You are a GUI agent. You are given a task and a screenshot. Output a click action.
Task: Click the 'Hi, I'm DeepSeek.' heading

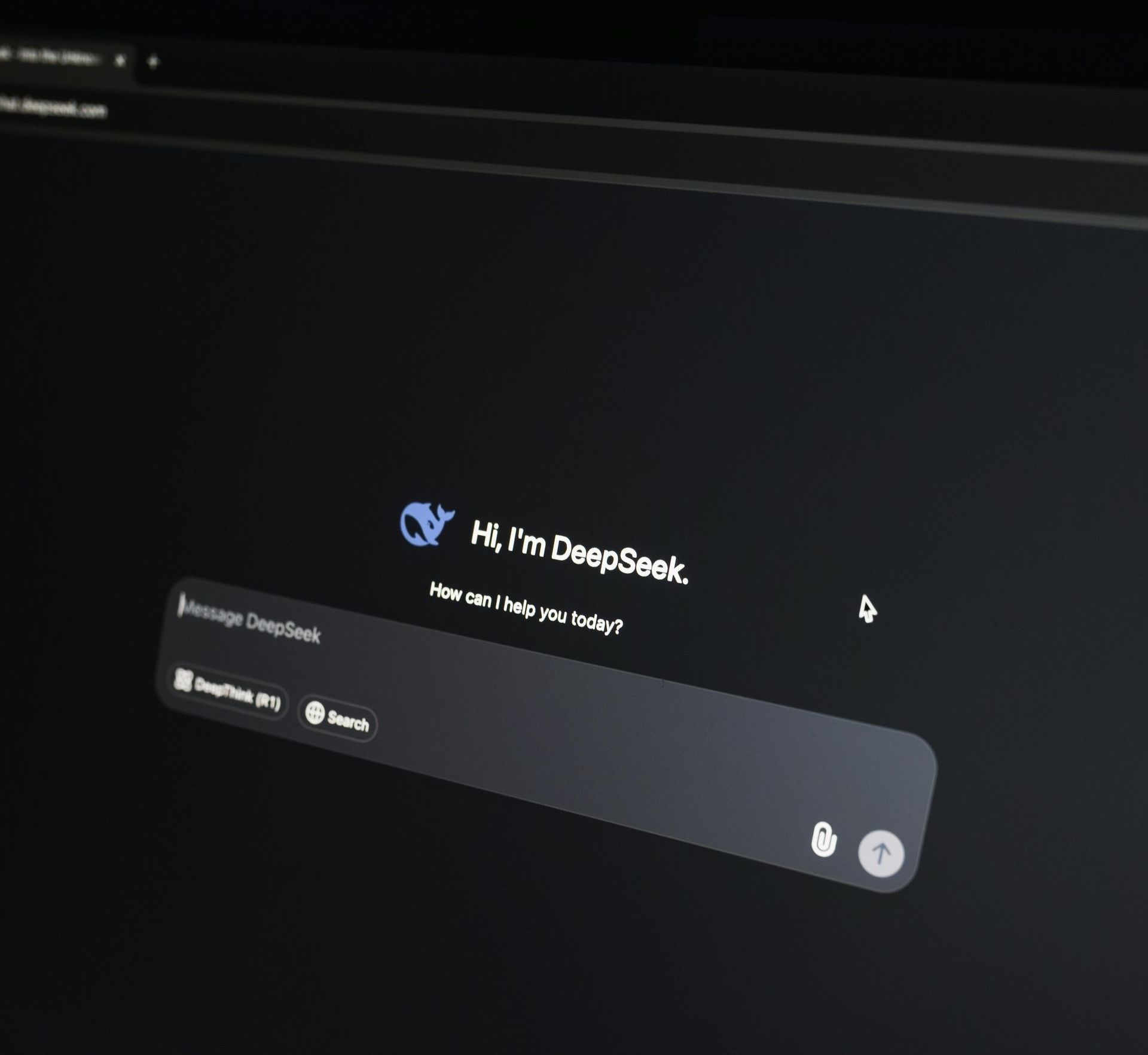[x=580, y=551]
